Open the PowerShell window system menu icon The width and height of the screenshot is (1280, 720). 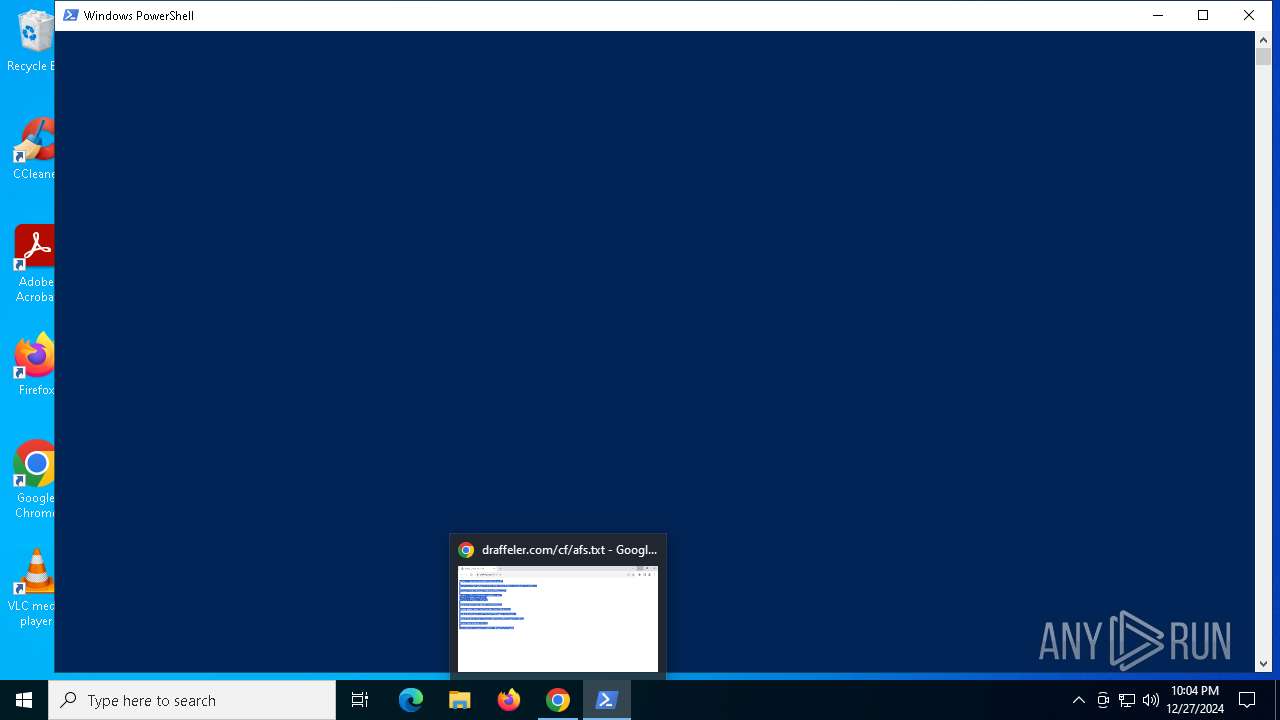point(71,15)
